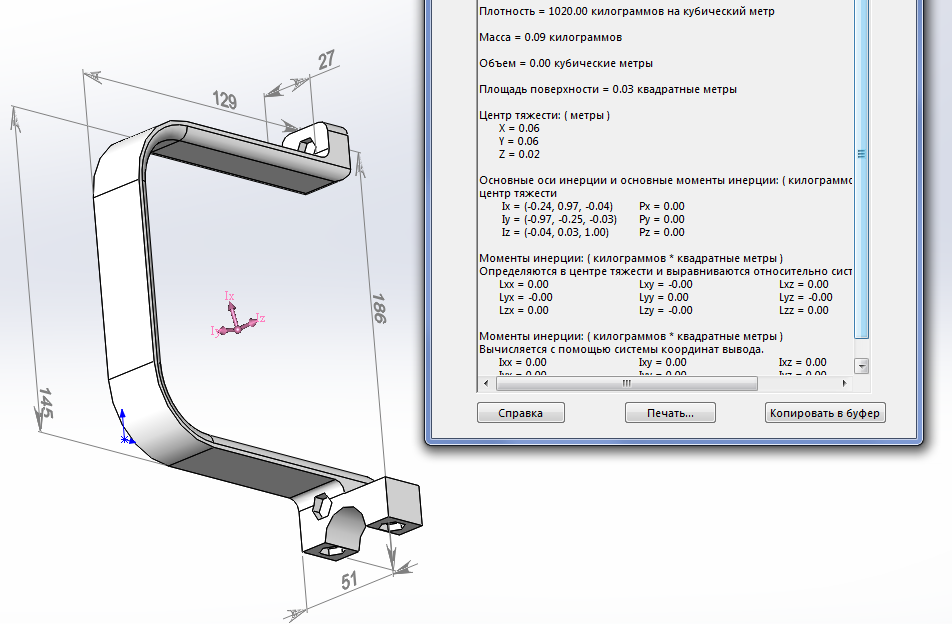The width and height of the screenshot is (952, 624).
Task: Click the 186 dimension annotation
Action: click(379, 313)
